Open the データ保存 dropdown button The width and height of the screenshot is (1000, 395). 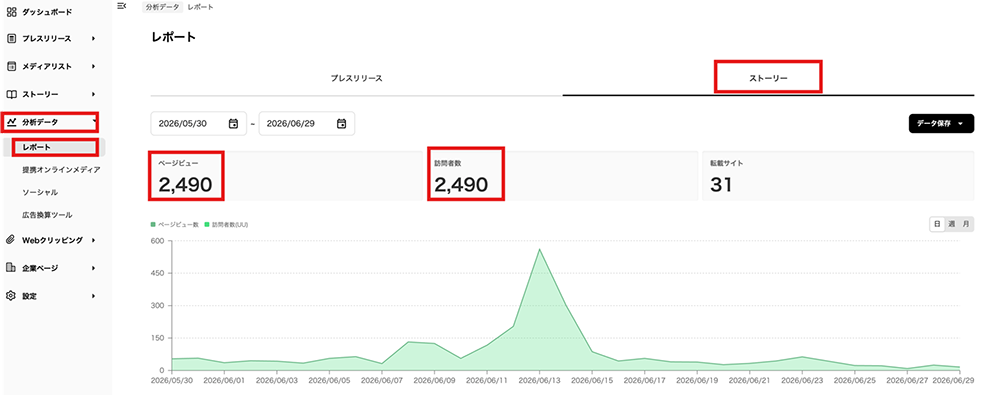(941, 124)
